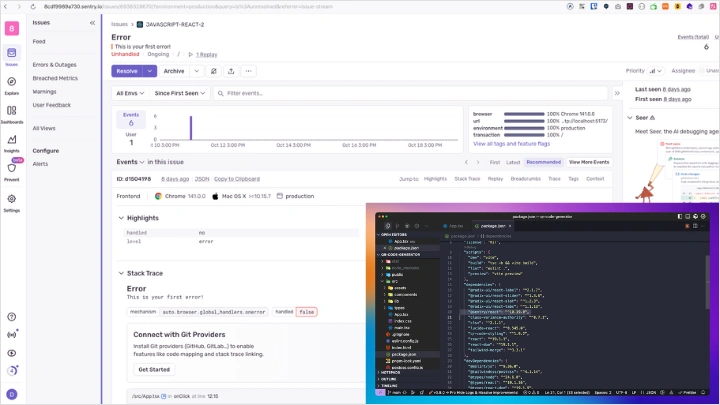Select the Recommended event button
Viewport: 720px width, 405px height.
[544, 162]
